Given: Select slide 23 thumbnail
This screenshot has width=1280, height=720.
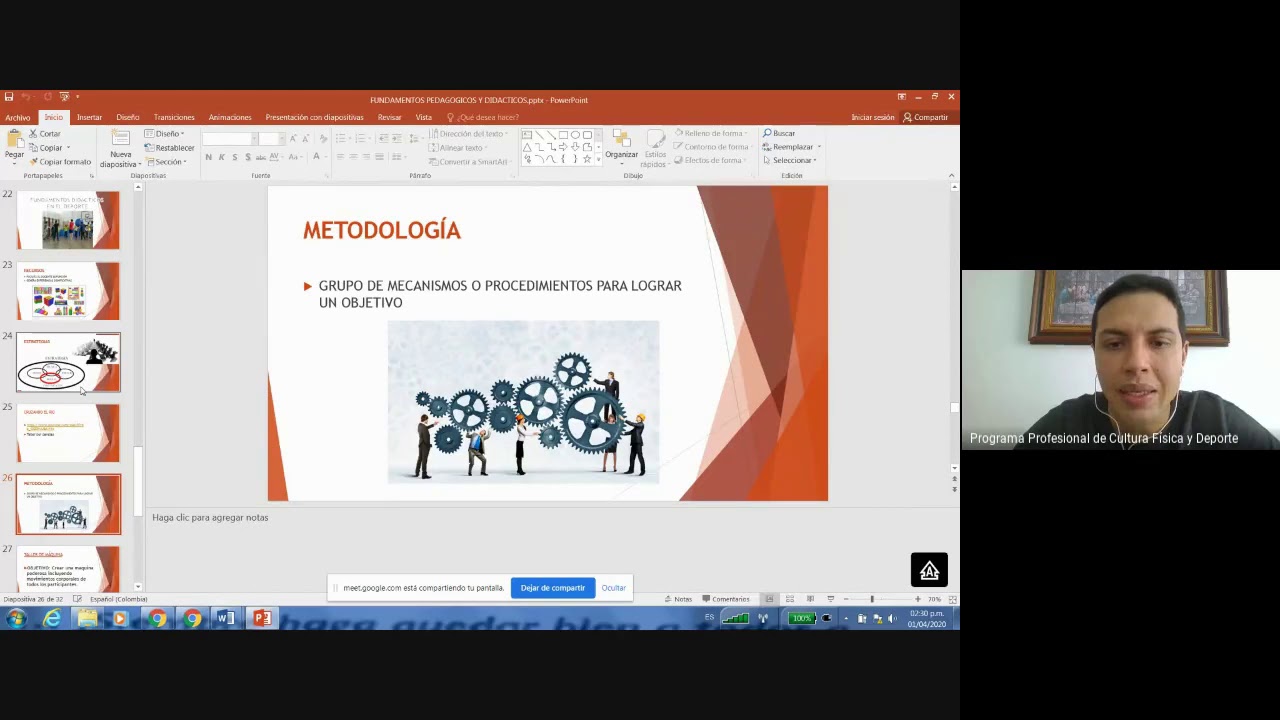Looking at the screenshot, I should coord(68,291).
